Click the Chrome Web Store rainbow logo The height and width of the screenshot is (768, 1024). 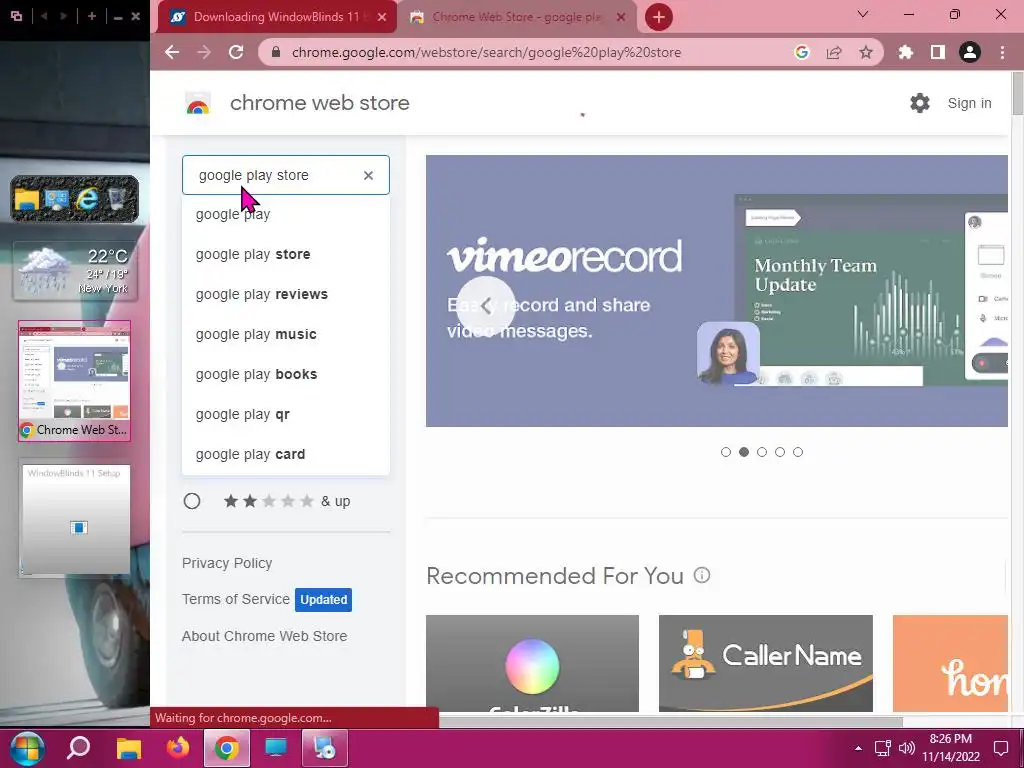pos(198,103)
